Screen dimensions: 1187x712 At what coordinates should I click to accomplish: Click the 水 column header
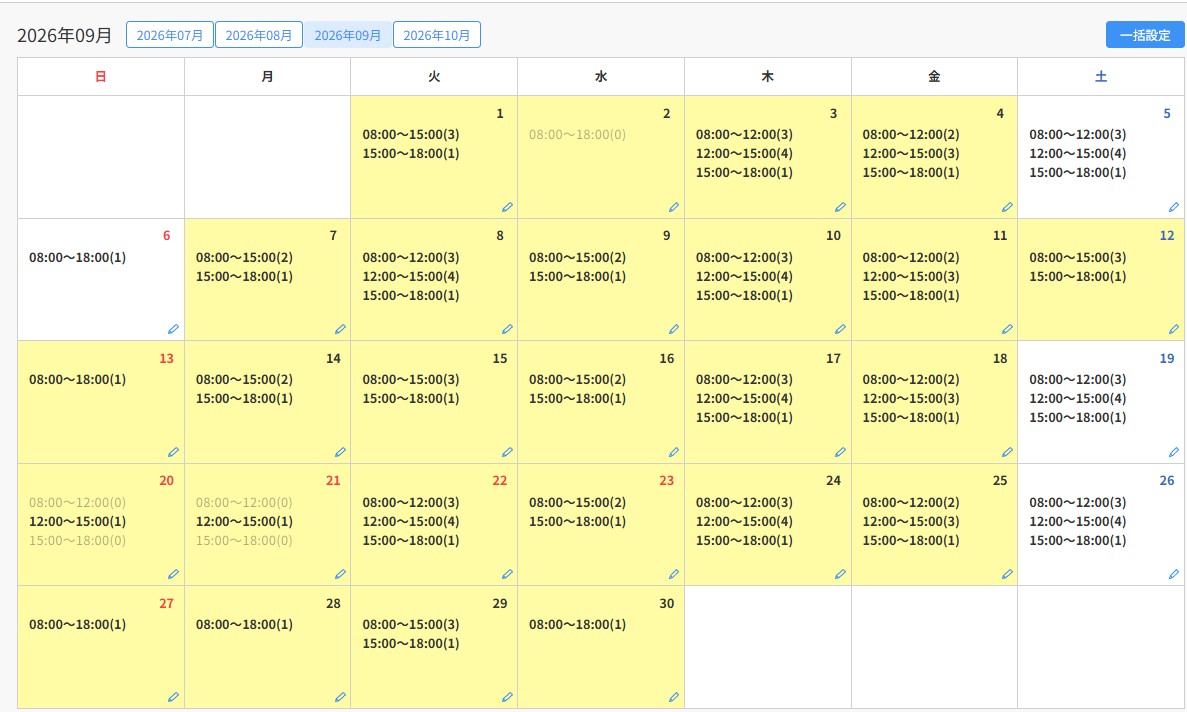coord(601,76)
